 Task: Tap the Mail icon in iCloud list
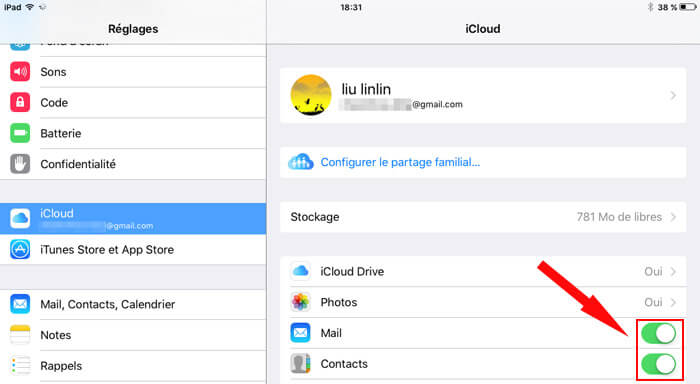click(300, 333)
